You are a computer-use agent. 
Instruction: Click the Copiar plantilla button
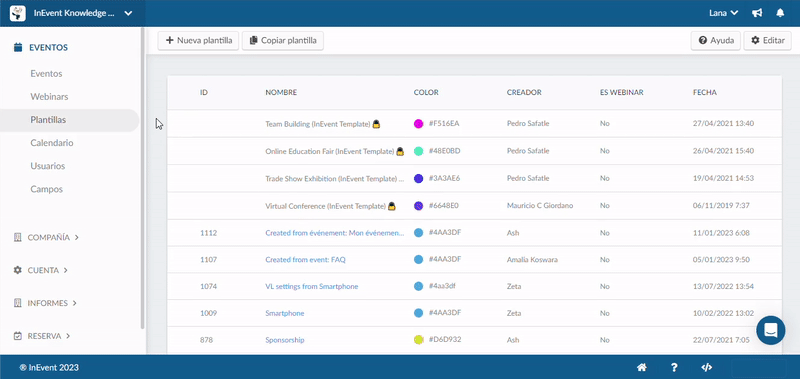tap(283, 40)
